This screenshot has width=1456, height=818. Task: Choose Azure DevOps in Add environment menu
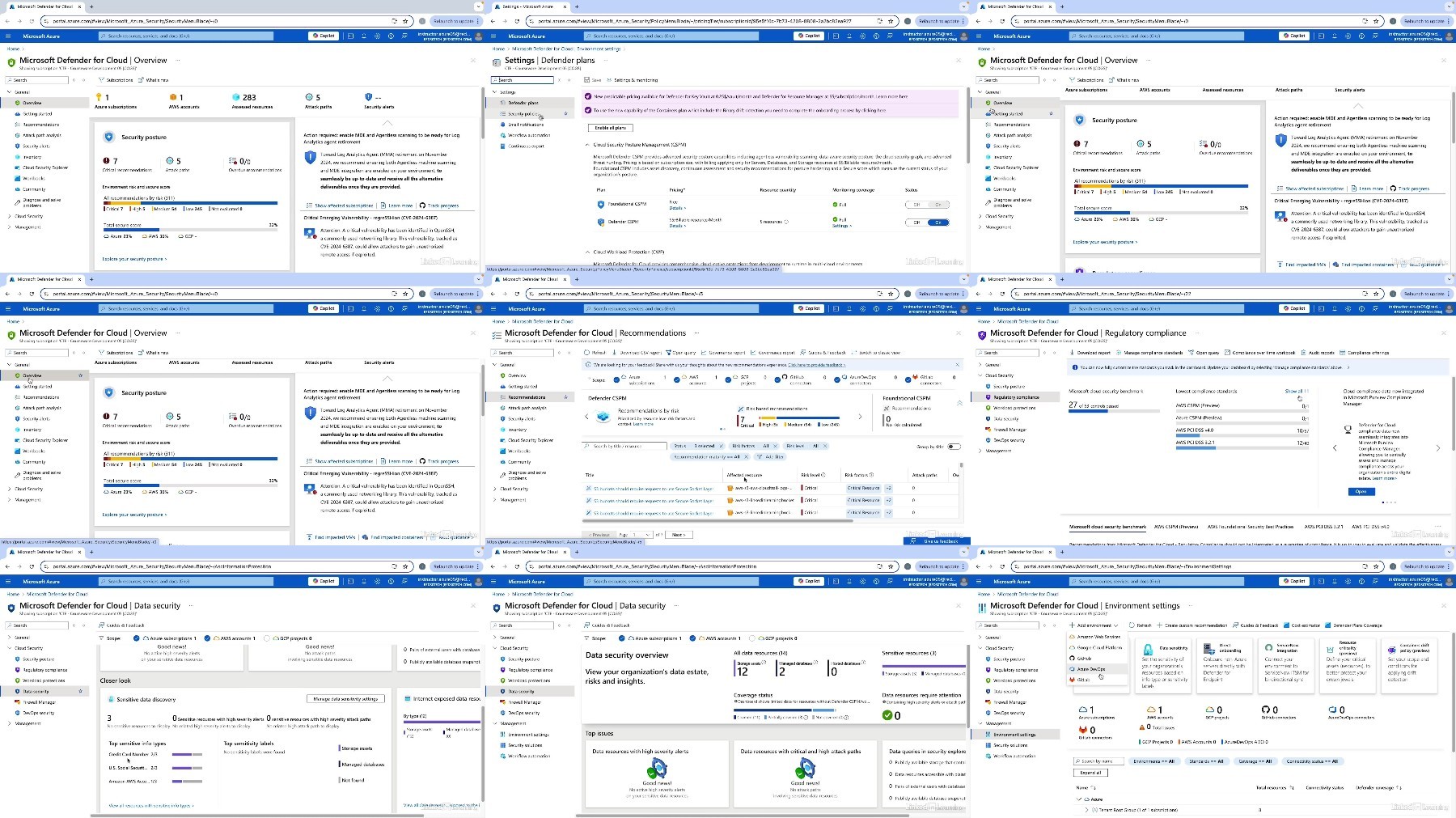click(x=1098, y=669)
